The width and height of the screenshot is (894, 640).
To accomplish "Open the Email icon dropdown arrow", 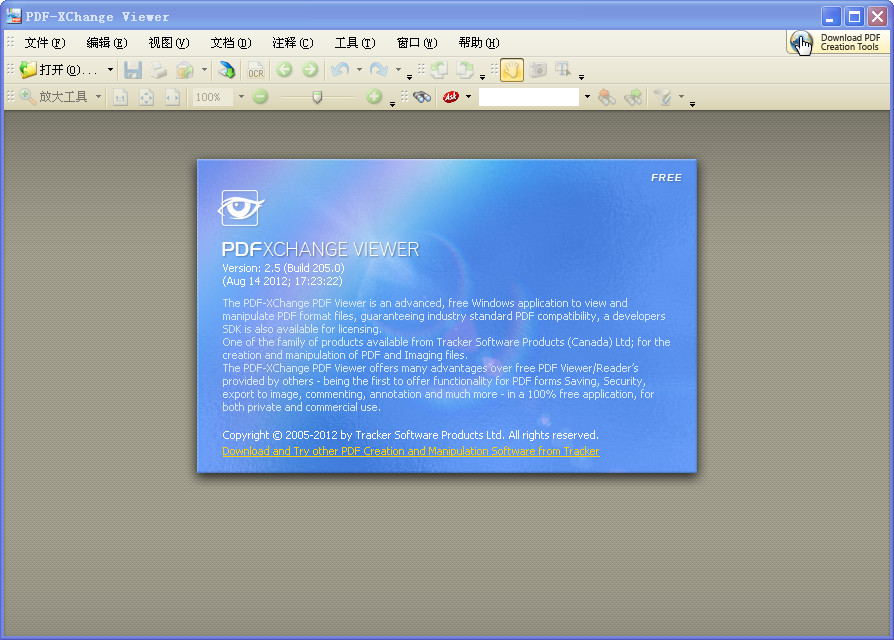I will pos(204,70).
